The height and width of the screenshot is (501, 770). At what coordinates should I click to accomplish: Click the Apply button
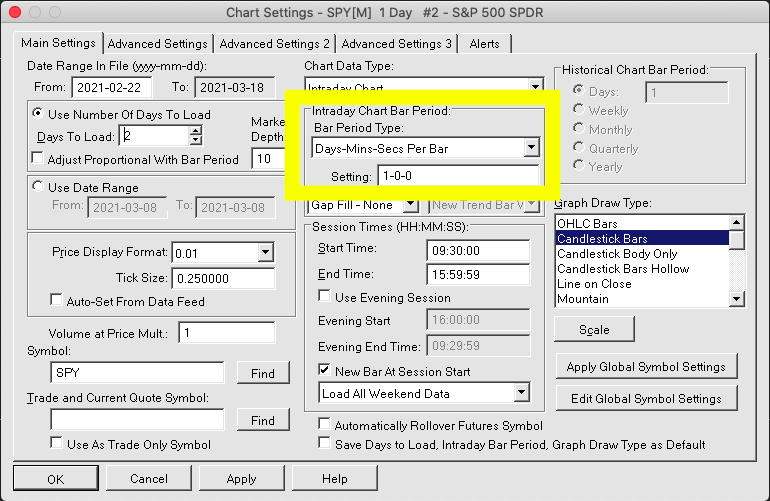pos(242,478)
